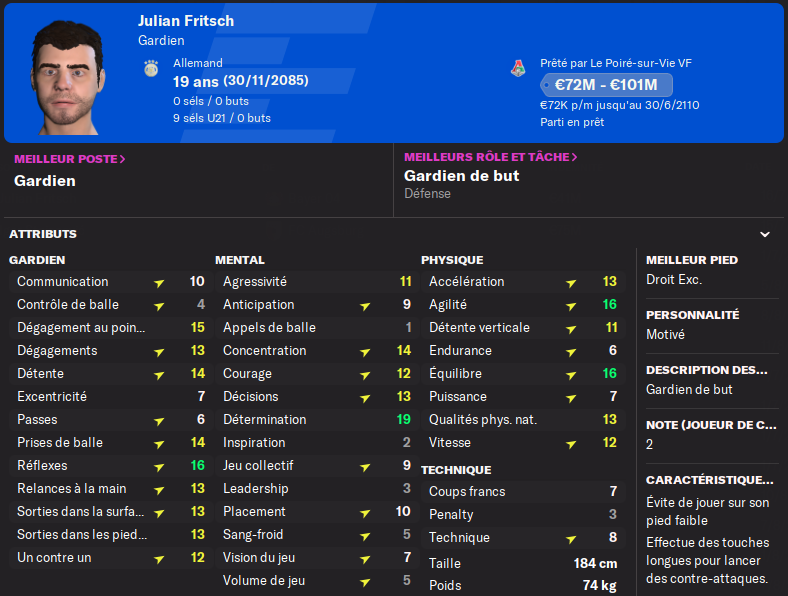Click the €72M - €101M value badge

(x=606, y=85)
